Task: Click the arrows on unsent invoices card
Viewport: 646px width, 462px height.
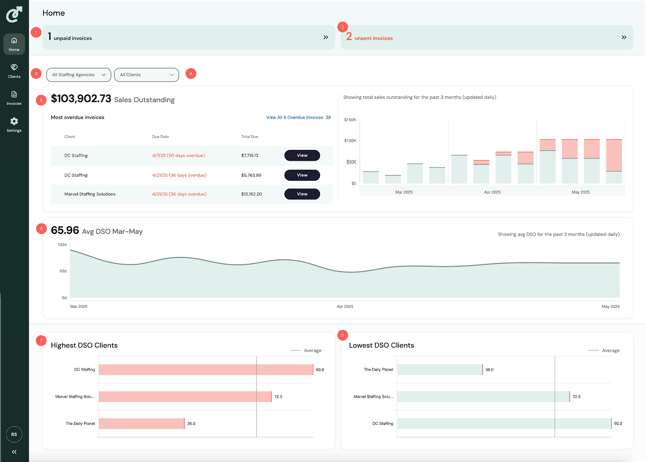Action: (624, 38)
